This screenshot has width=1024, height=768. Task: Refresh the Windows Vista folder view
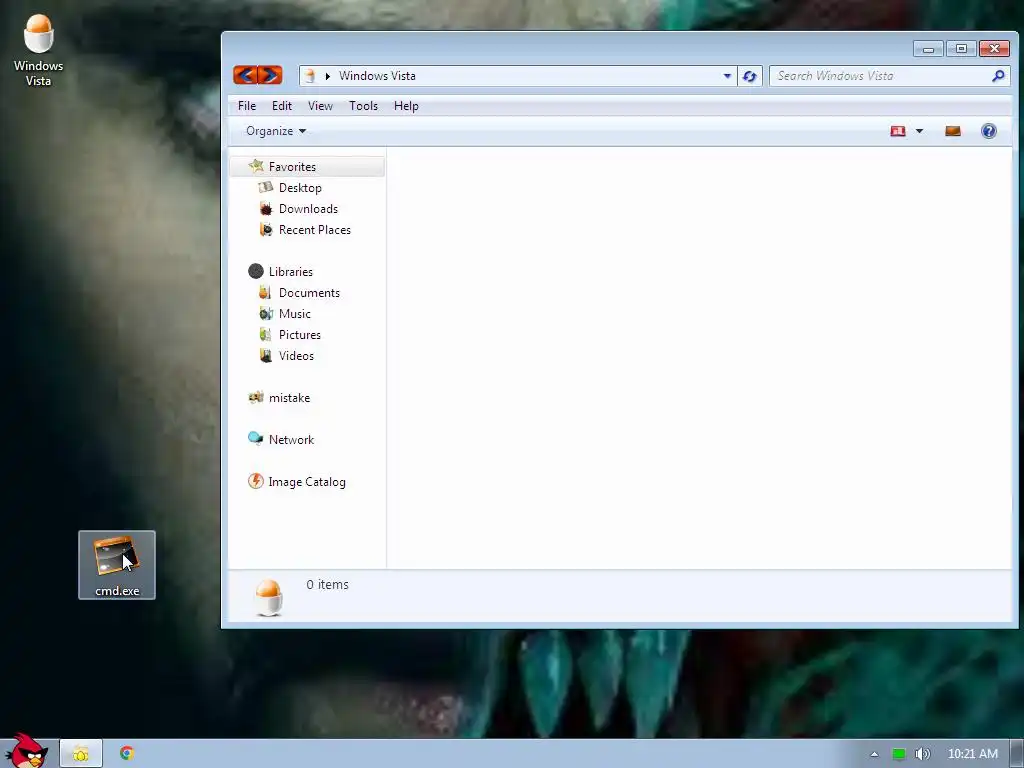click(750, 76)
